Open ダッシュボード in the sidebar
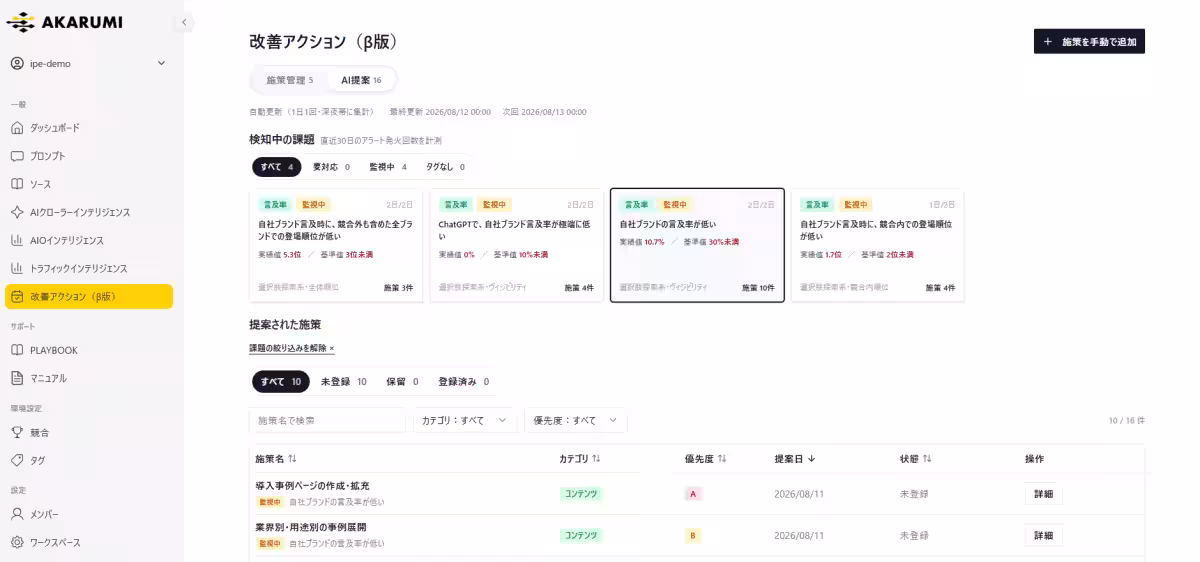The width and height of the screenshot is (1200, 562). coord(88,128)
